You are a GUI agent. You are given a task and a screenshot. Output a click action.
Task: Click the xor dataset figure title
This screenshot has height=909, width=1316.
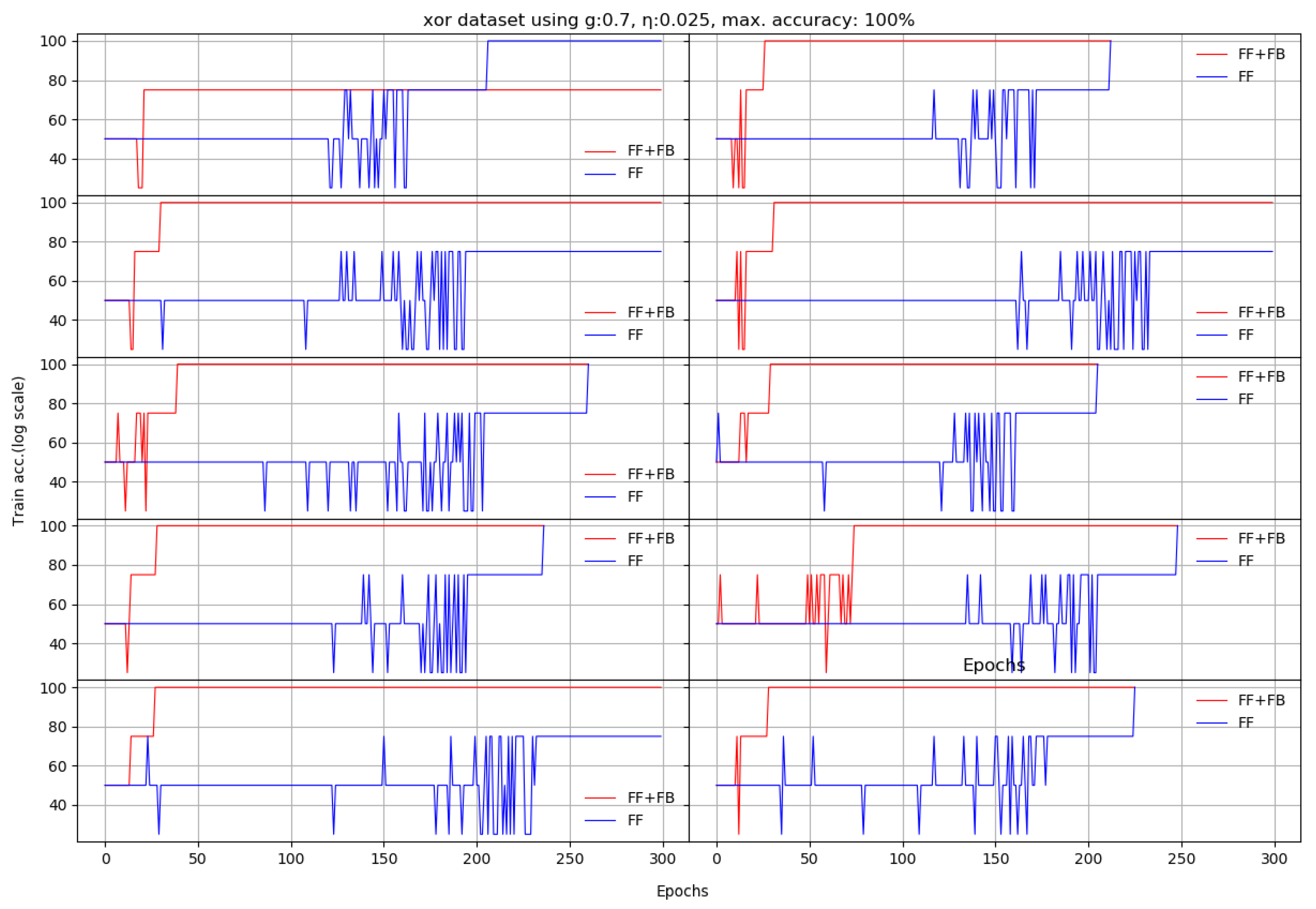click(668, 20)
